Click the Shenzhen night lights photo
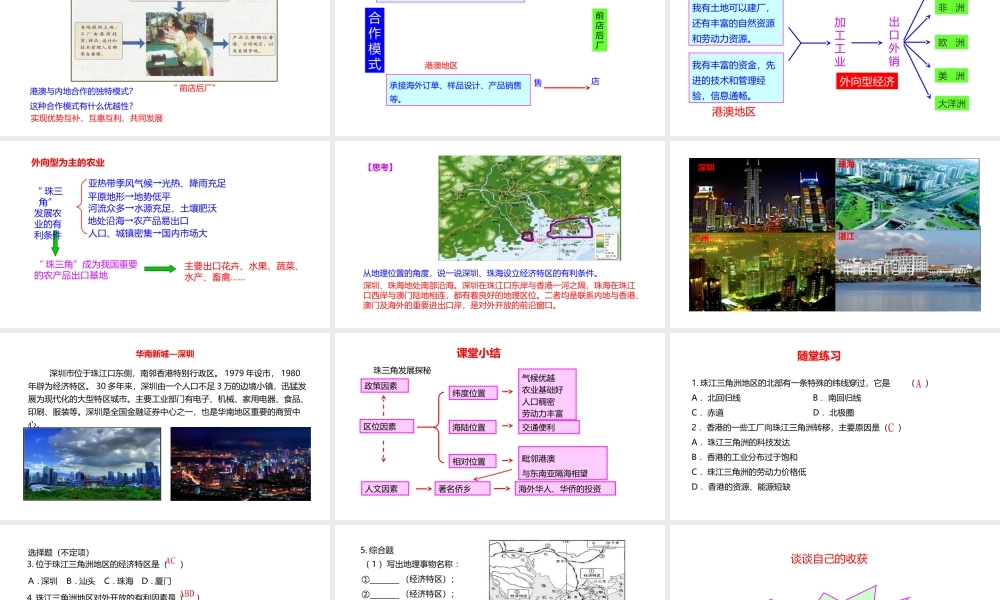The width and height of the screenshot is (1000, 600). tap(240, 464)
